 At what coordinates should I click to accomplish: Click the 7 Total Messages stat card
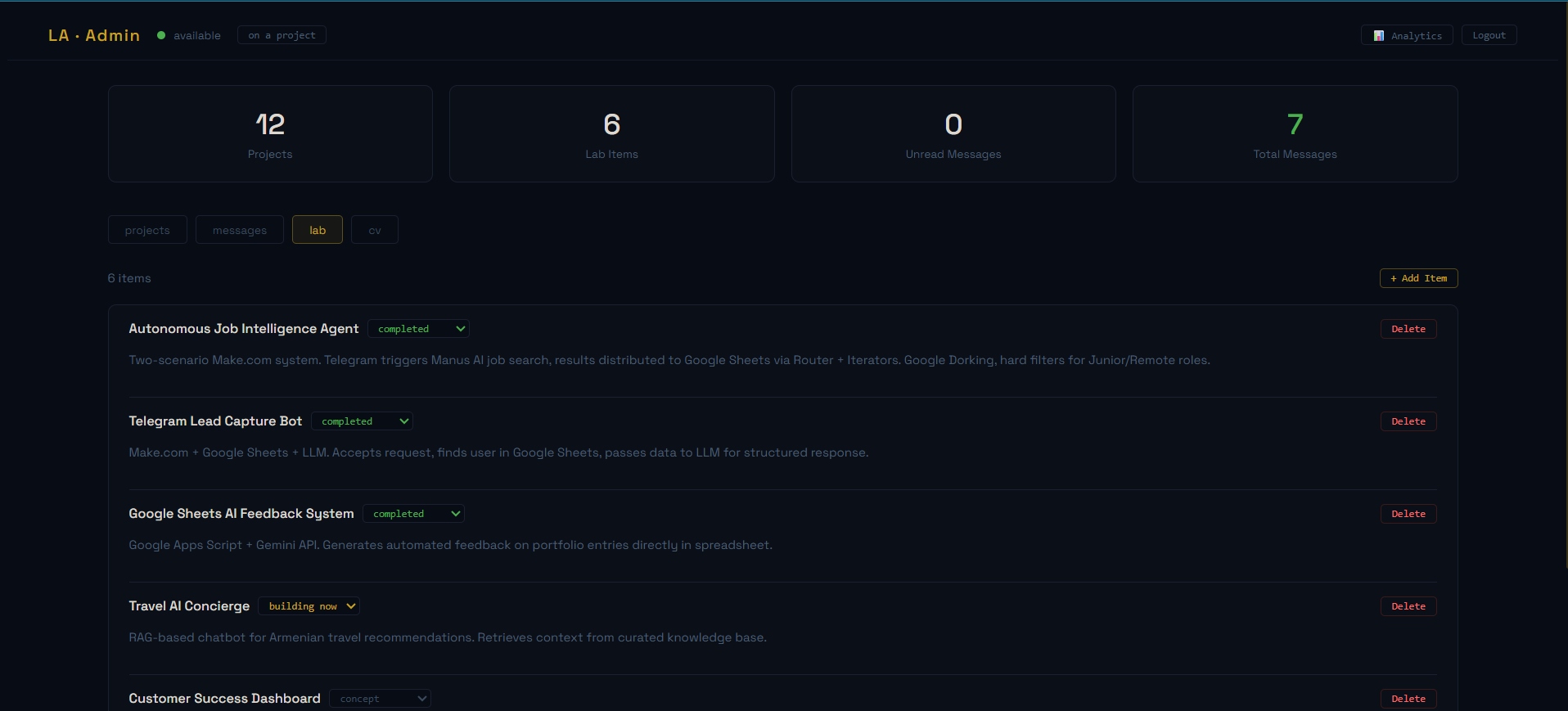tap(1295, 134)
